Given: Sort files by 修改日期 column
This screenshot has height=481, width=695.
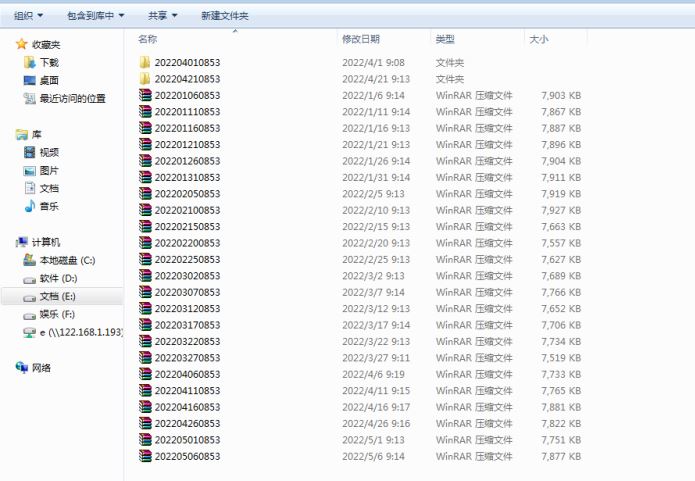Looking at the screenshot, I should (x=361, y=39).
